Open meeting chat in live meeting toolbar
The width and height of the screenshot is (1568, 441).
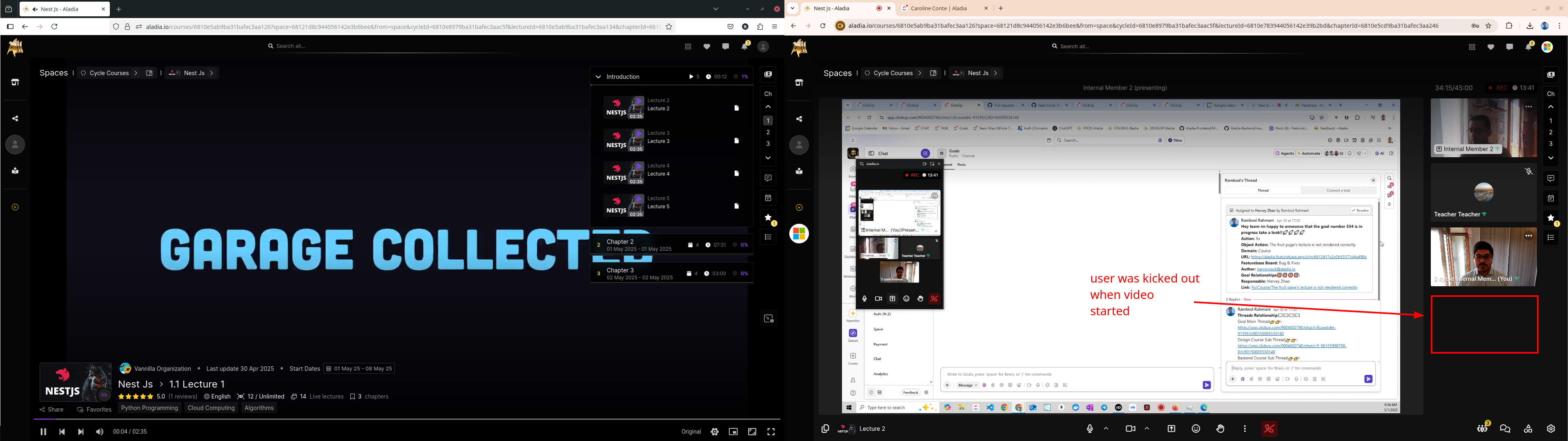coord(1505,429)
